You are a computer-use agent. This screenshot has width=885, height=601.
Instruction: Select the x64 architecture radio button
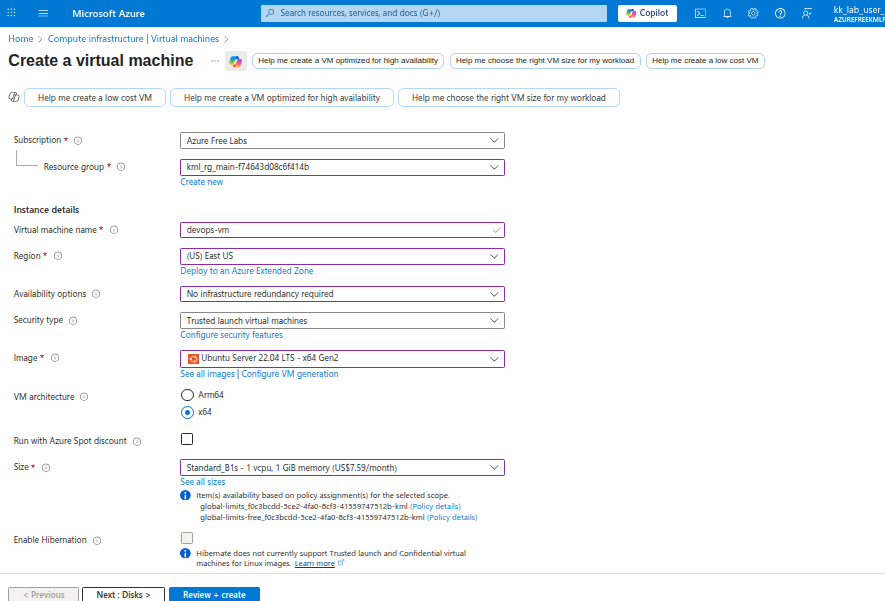tap(187, 412)
